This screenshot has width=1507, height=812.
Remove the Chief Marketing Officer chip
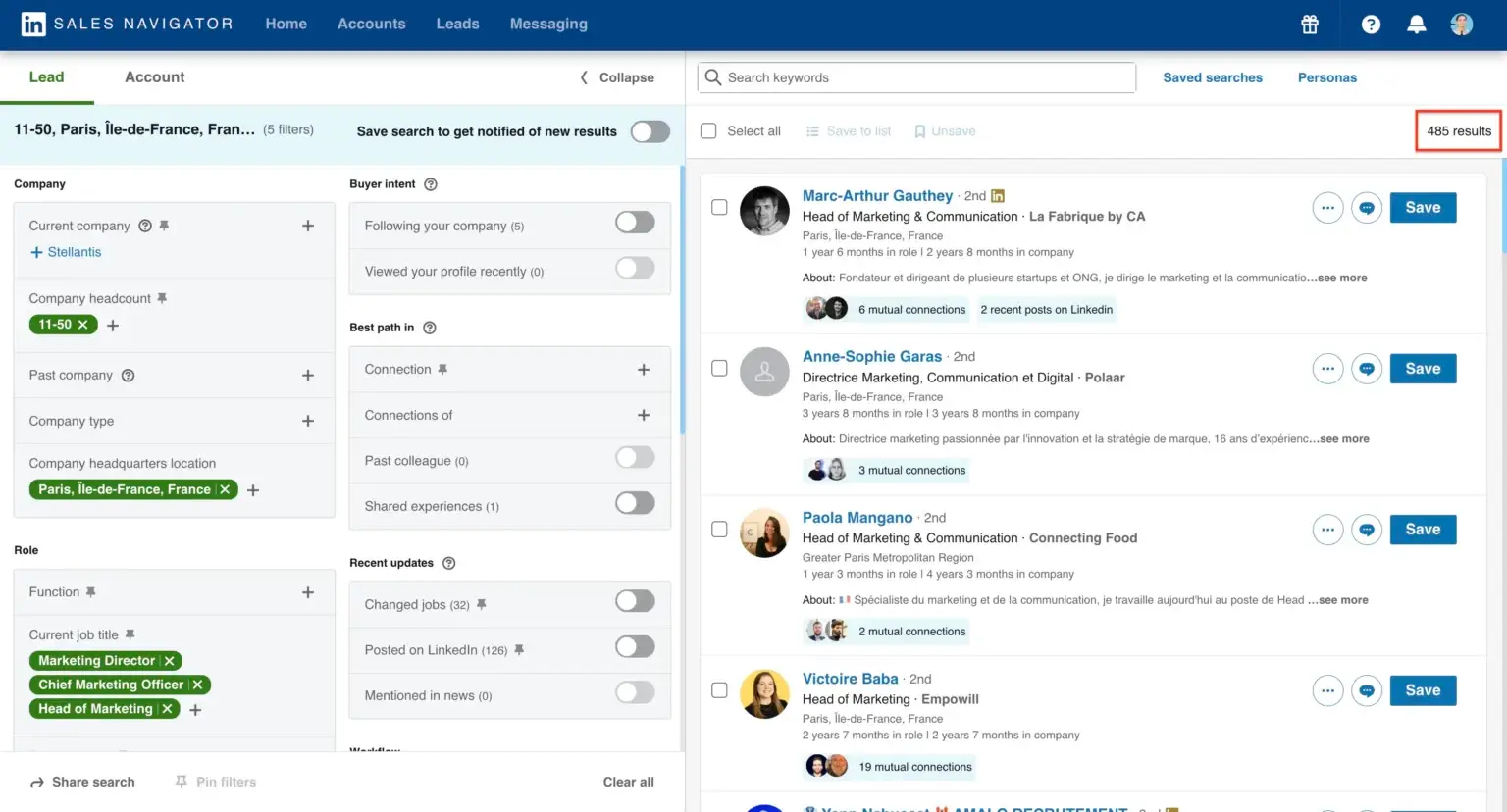coord(197,685)
